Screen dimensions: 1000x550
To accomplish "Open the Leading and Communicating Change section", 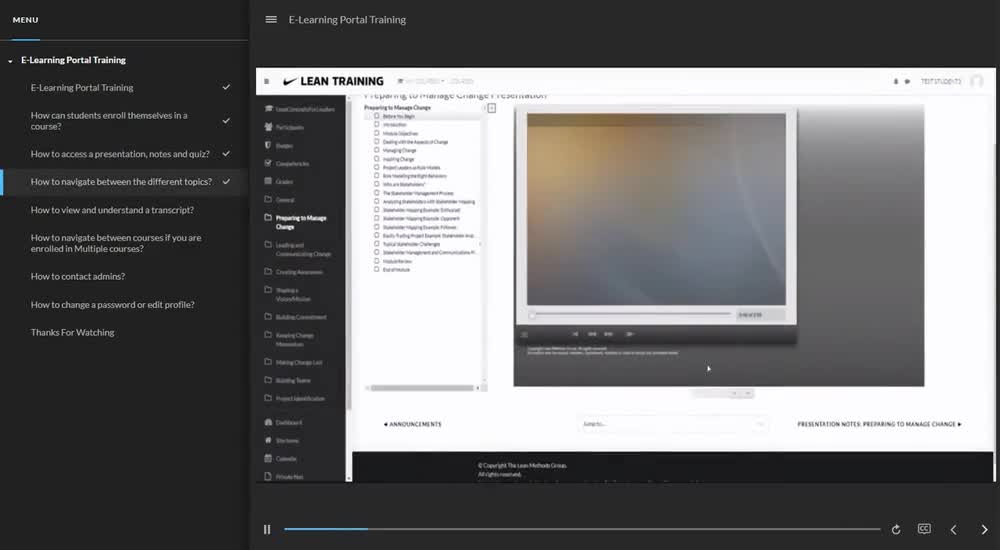I will [x=298, y=249].
